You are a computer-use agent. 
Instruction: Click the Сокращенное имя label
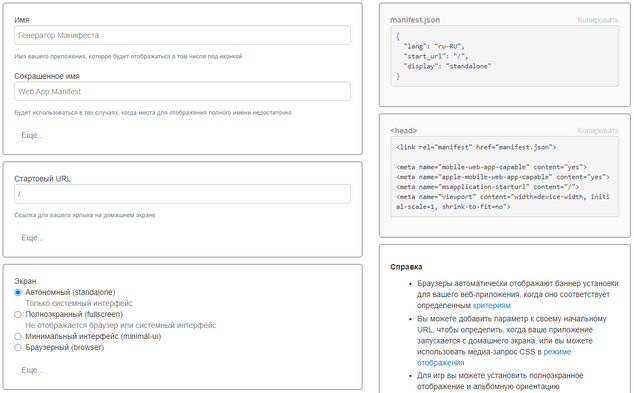click(x=47, y=76)
